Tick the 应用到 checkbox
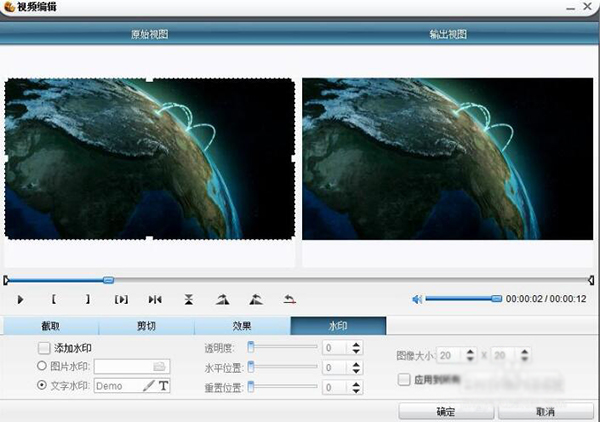Image resolution: width=600 pixels, height=422 pixels. pos(404,380)
